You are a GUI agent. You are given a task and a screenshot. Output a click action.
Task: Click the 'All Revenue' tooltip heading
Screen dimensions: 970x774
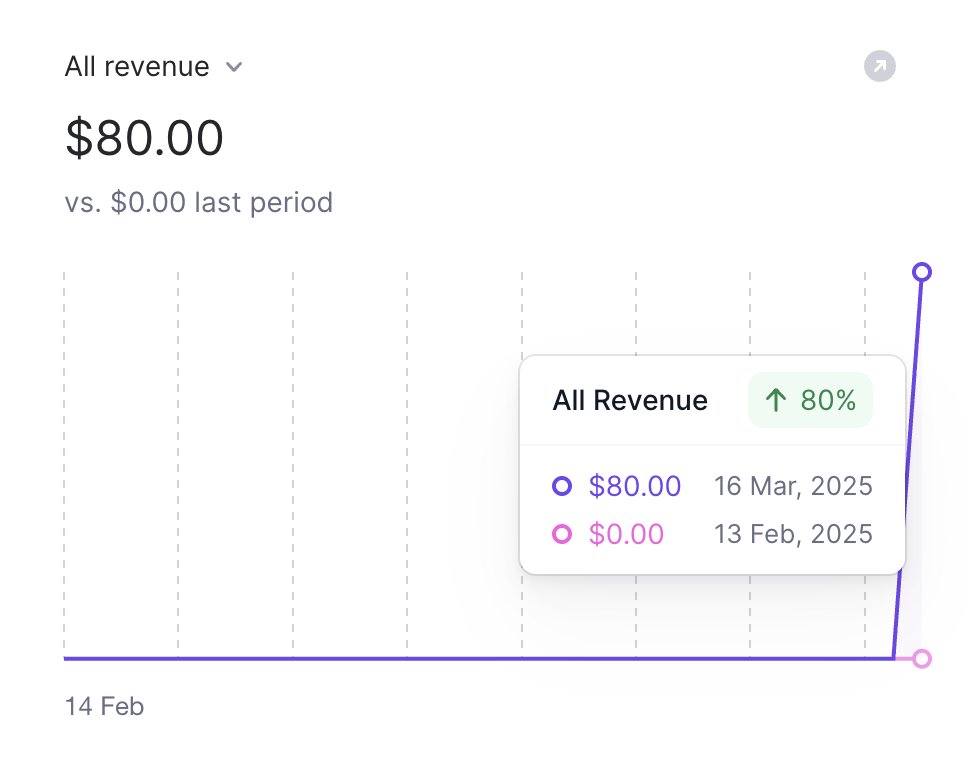(630, 400)
